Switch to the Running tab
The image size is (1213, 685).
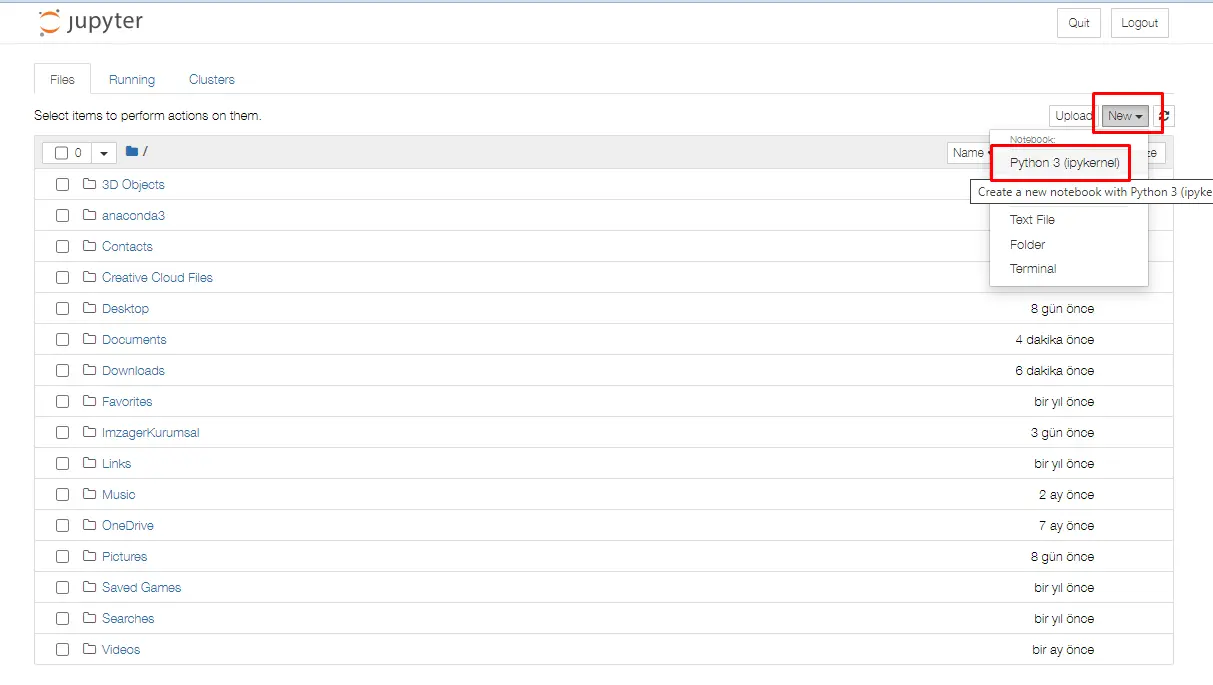point(132,80)
